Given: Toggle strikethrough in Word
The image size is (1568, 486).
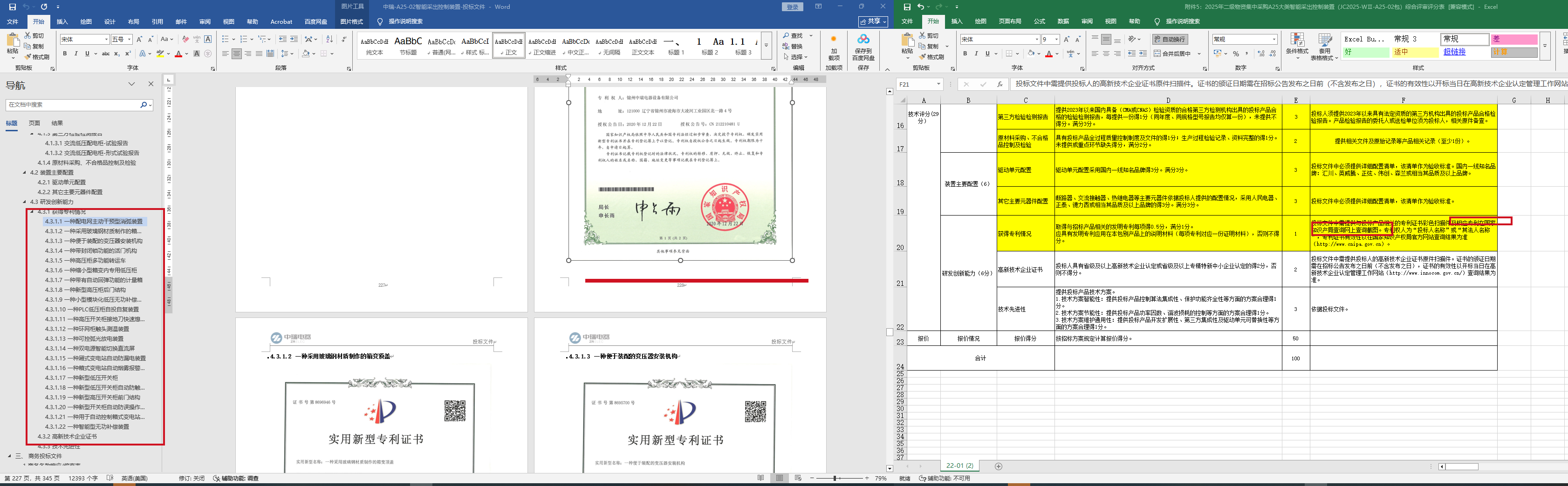Looking at the screenshot, I should 106,54.
